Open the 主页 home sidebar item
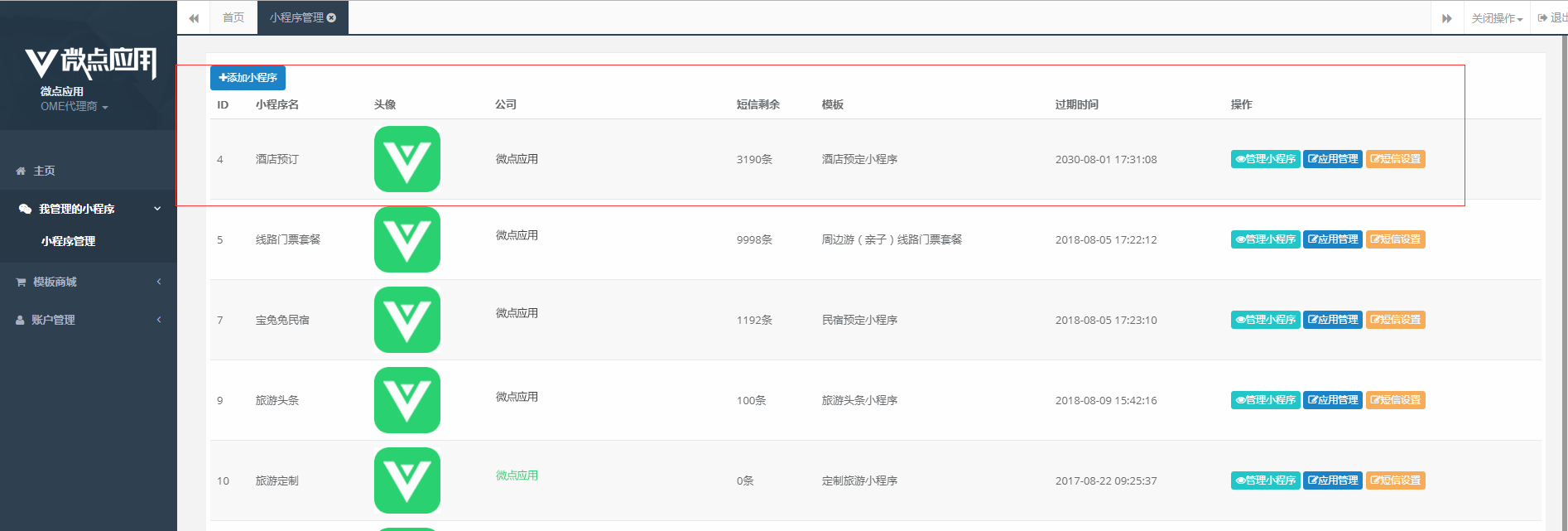This screenshot has width=1568, height=531. tap(44, 171)
